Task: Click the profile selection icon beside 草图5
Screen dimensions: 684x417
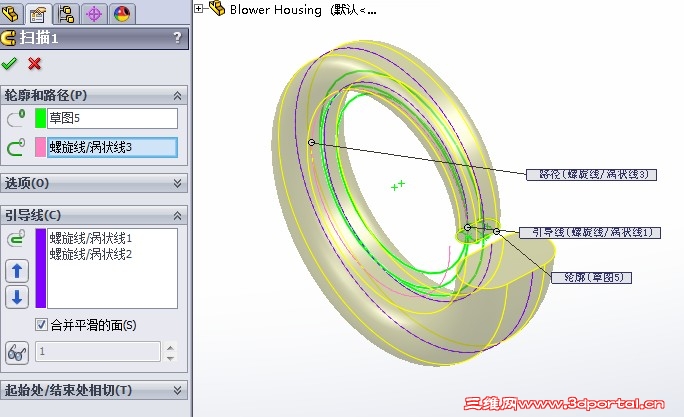Action: tap(16, 118)
